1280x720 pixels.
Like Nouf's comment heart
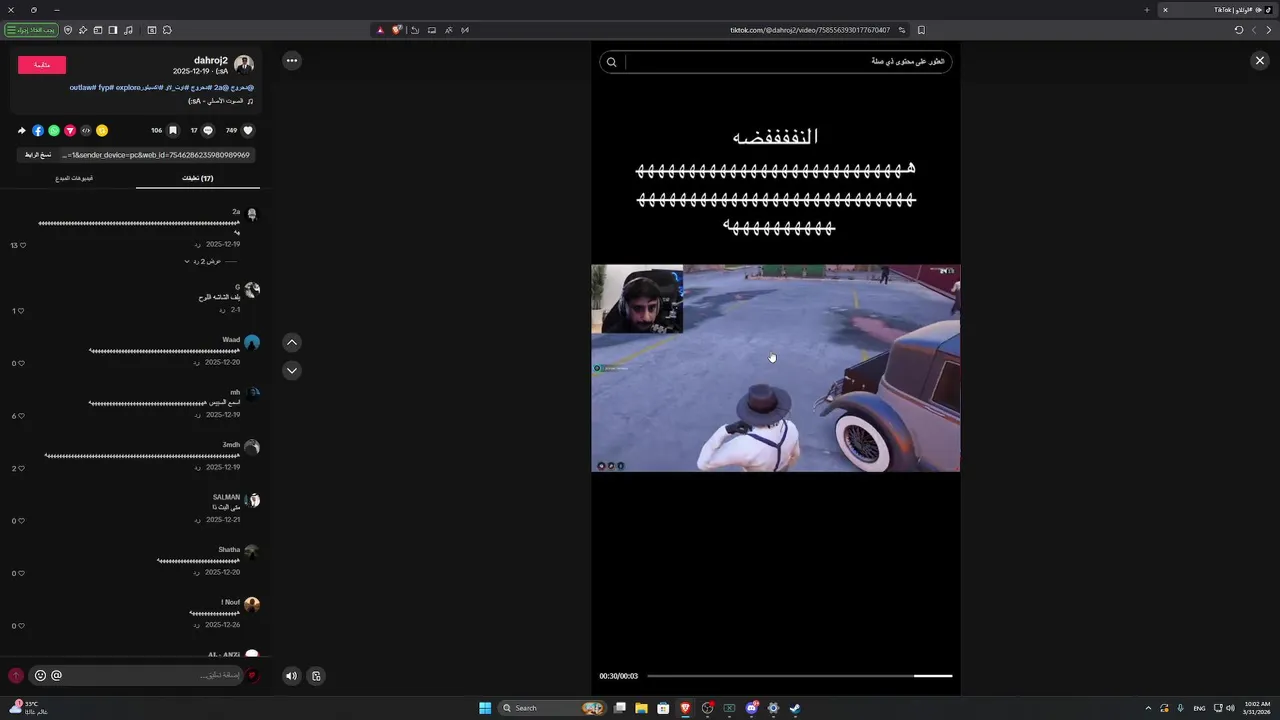point(22,626)
